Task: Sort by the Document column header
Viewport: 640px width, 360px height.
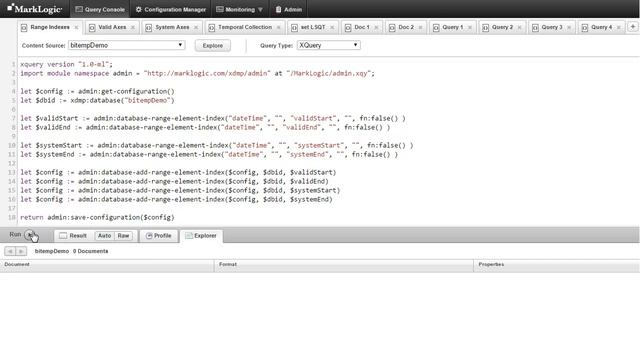Action: (x=107, y=264)
